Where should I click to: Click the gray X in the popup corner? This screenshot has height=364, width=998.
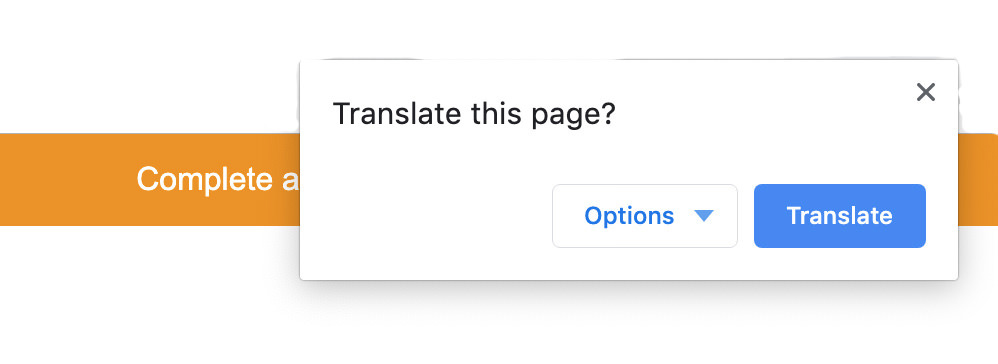[925, 92]
